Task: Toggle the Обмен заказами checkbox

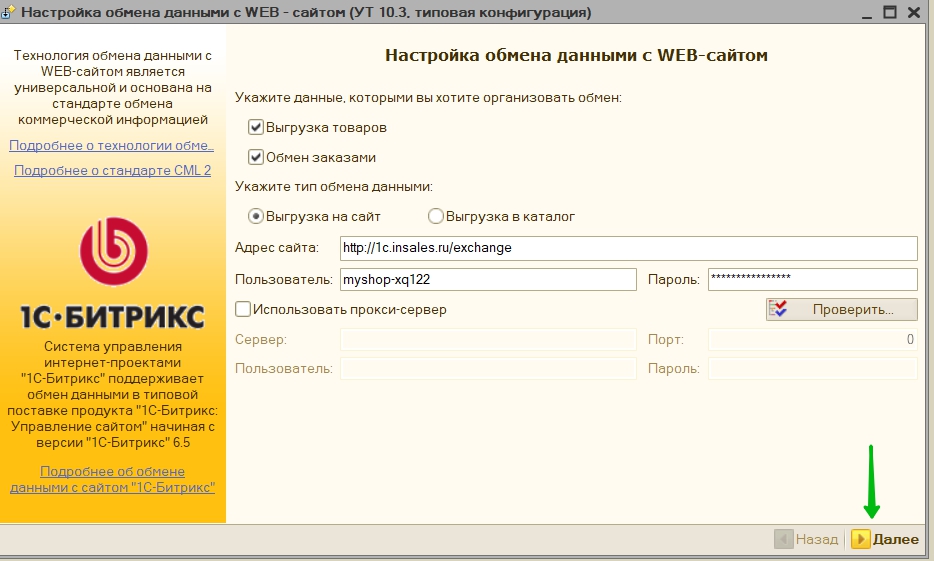Action: click(x=256, y=157)
